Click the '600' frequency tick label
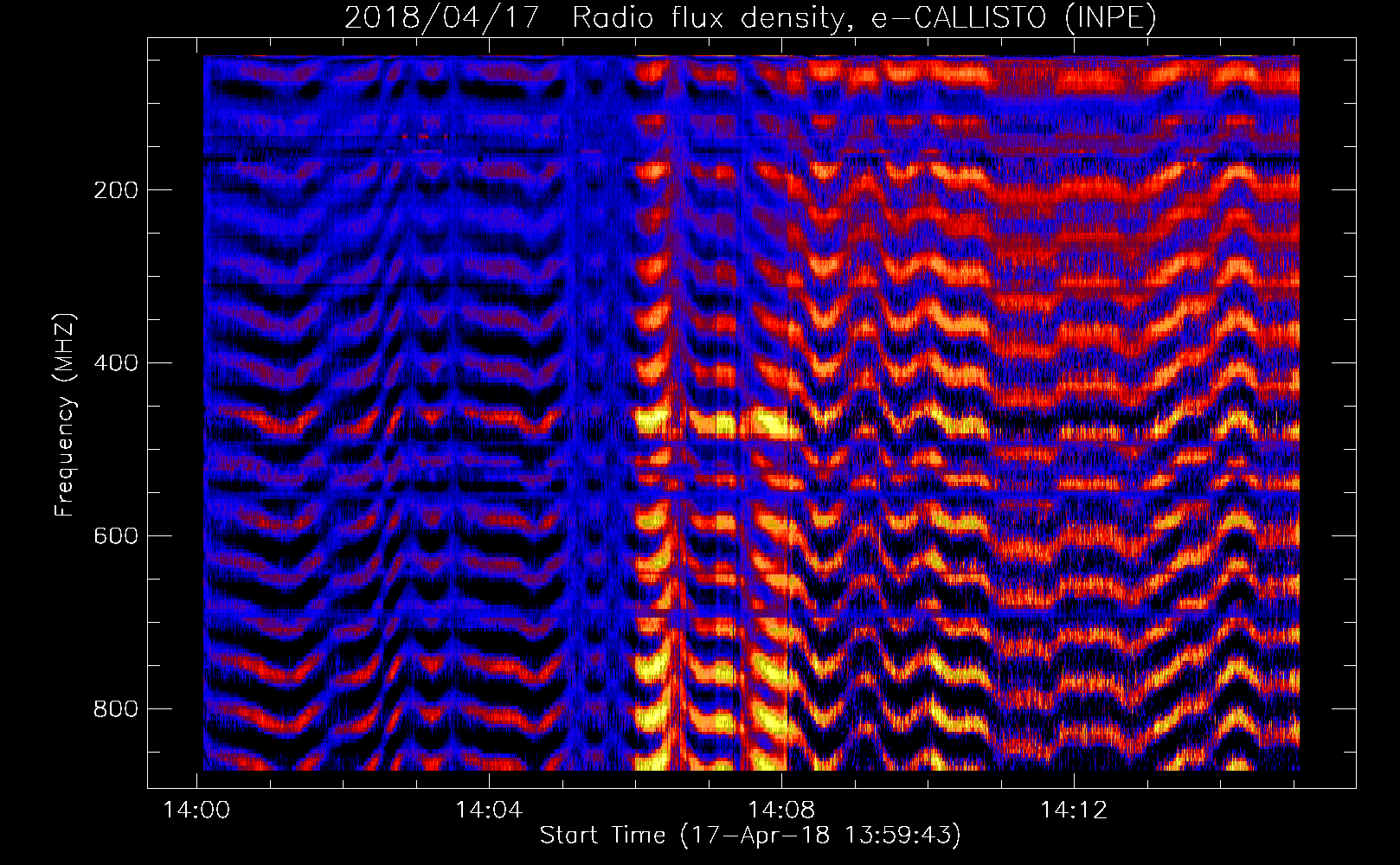 click(116, 535)
